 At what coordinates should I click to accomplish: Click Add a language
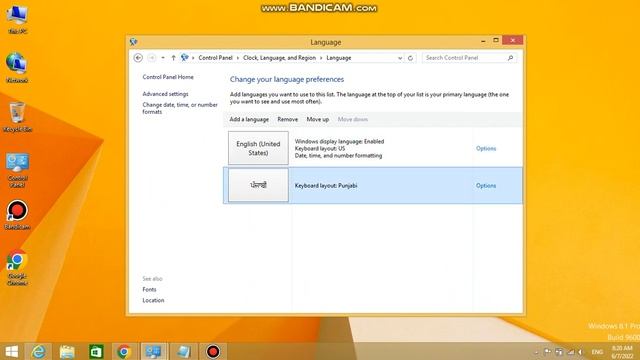click(x=249, y=119)
